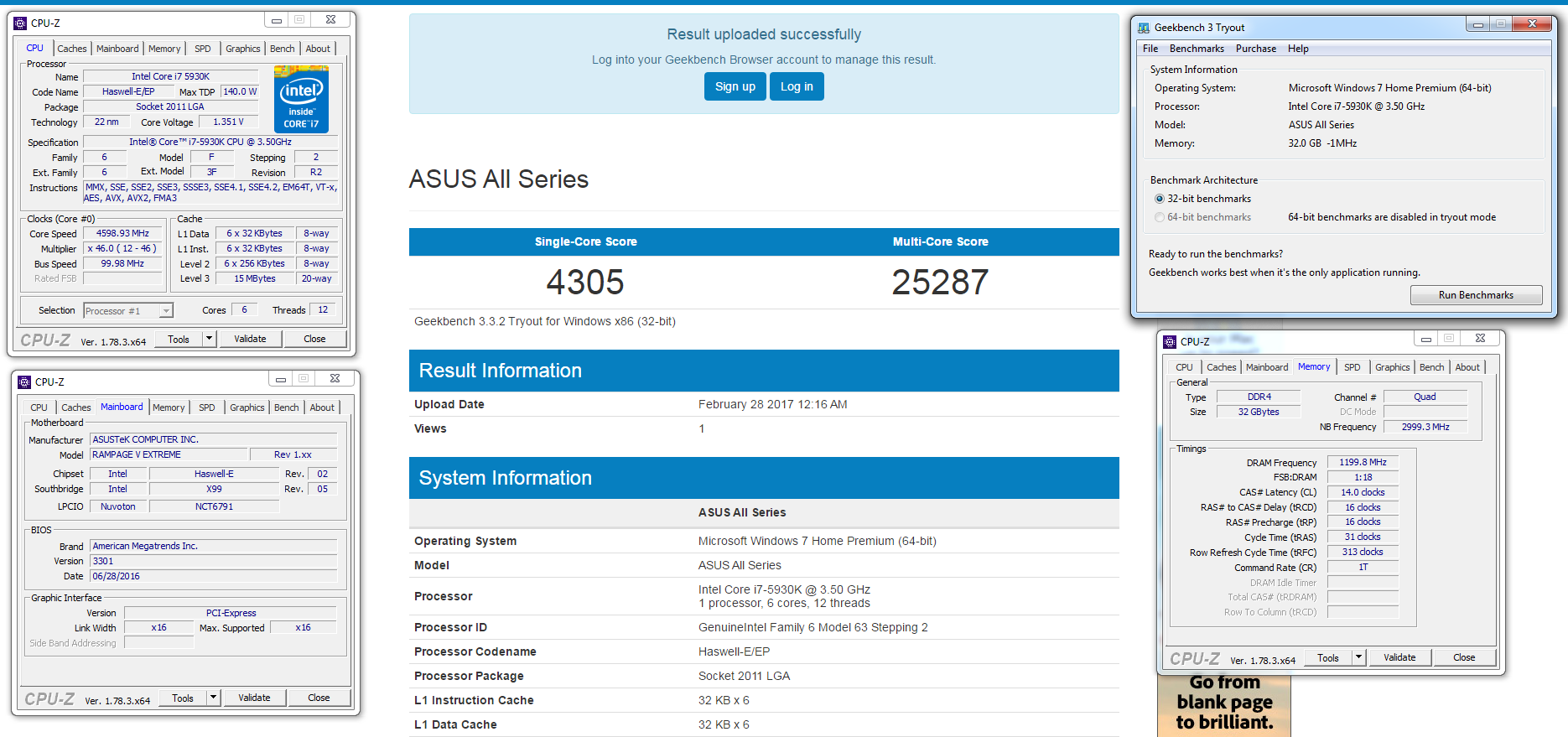Image resolution: width=1568 pixels, height=737 pixels.
Task: Click upload date February 28 2017
Action: click(772, 404)
